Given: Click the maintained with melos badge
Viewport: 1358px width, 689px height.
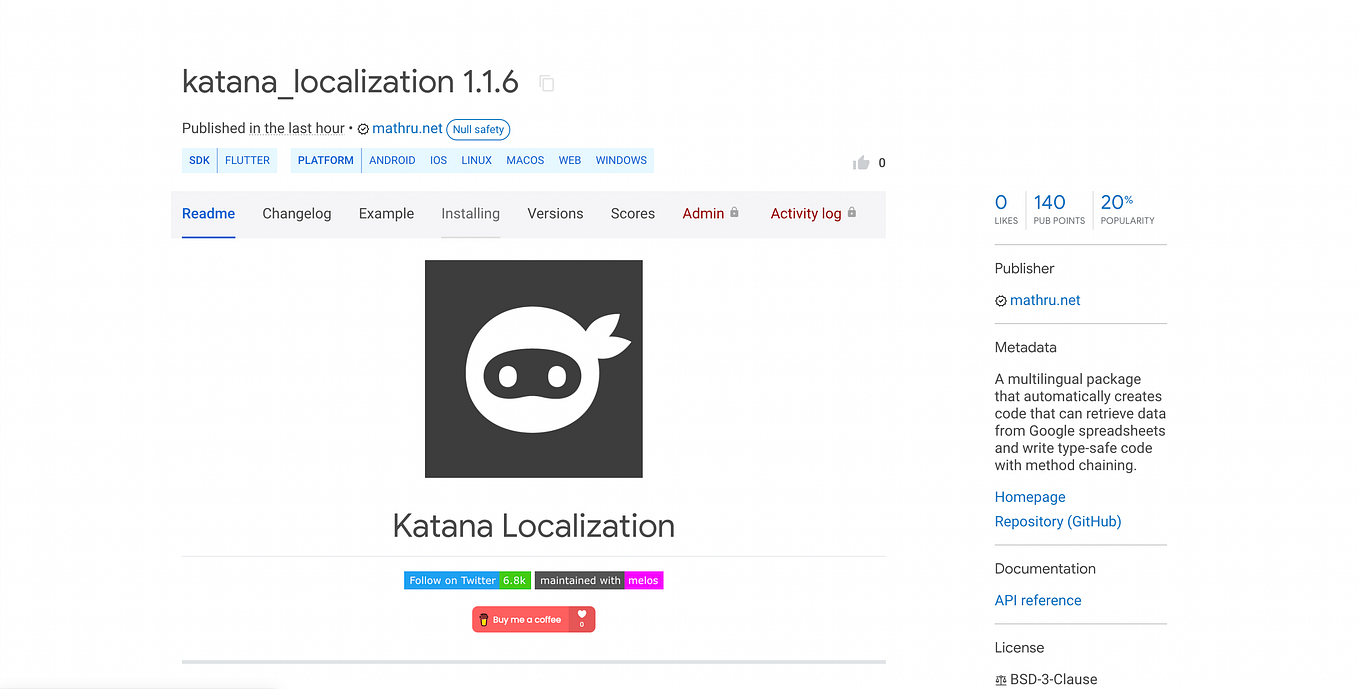Looking at the screenshot, I should pos(598,580).
